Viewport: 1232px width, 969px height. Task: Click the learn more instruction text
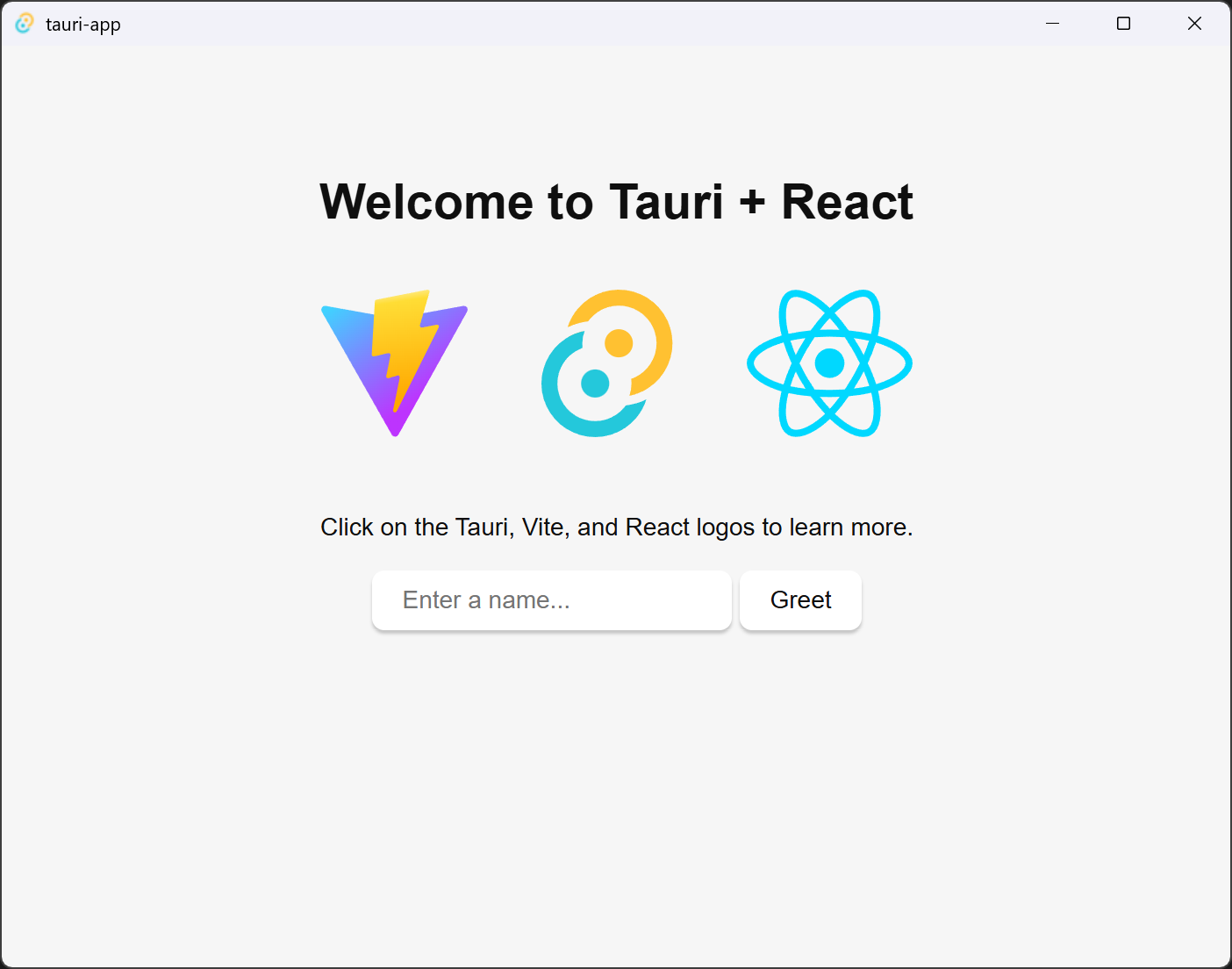[x=615, y=527]
